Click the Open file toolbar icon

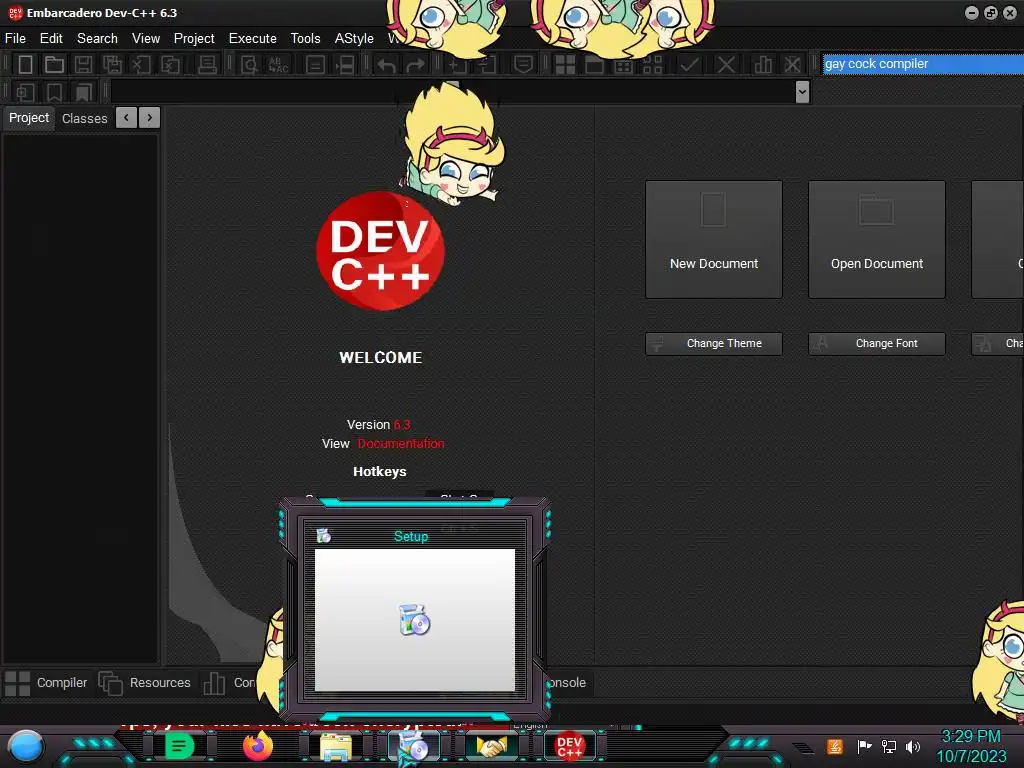pyautogui.click(x=54, y=64)
